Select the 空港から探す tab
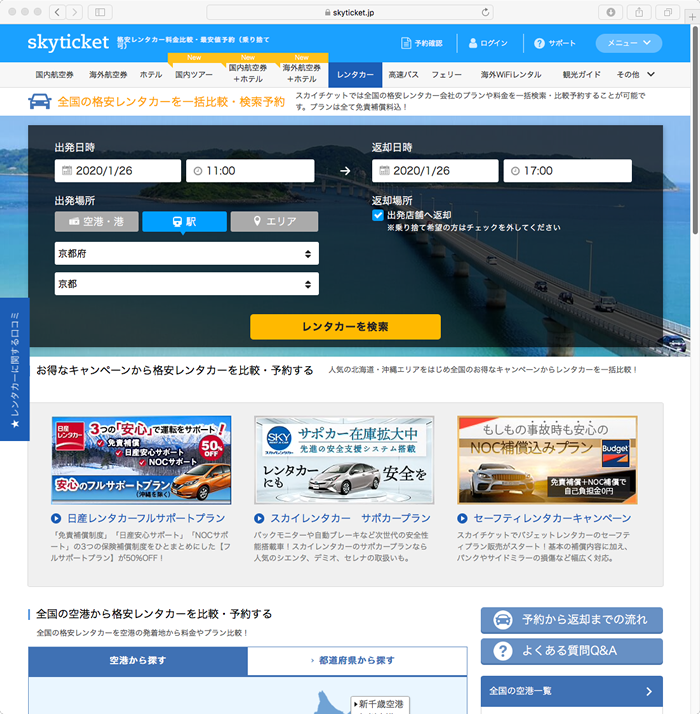The height and width of the screenshot is (714, 700). click(x=138, y=661)
